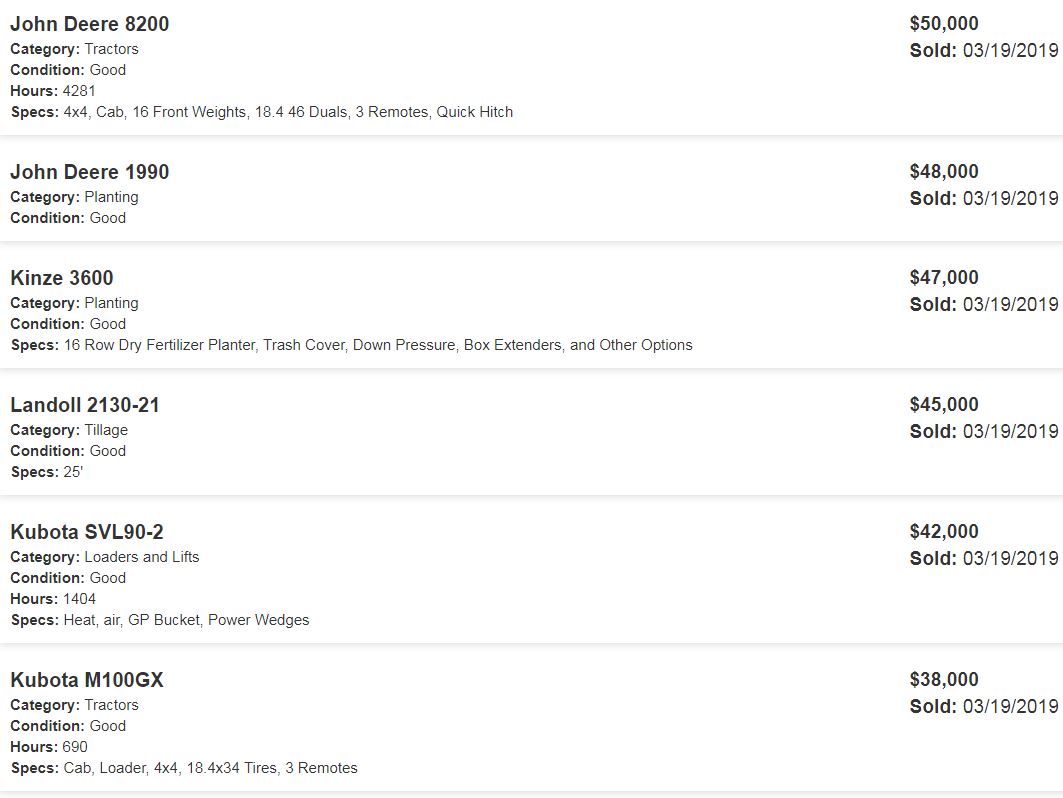Click the Kinze 3600 listing title
This screenshot has width=1063, height=798.
[x=62, y=278]
